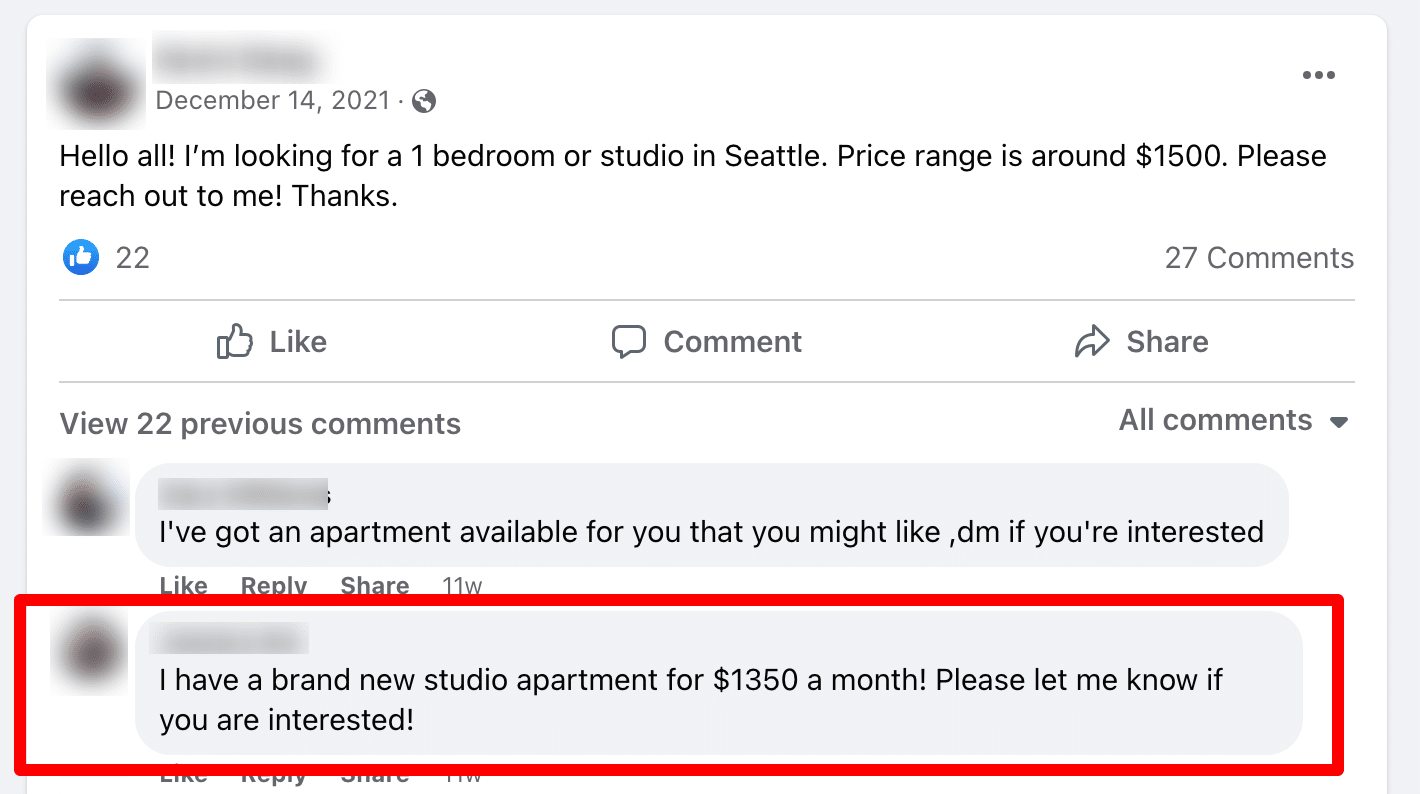1420x794 pixels.
Task: Like the comment about the available apartment
Action: point(183,586)
